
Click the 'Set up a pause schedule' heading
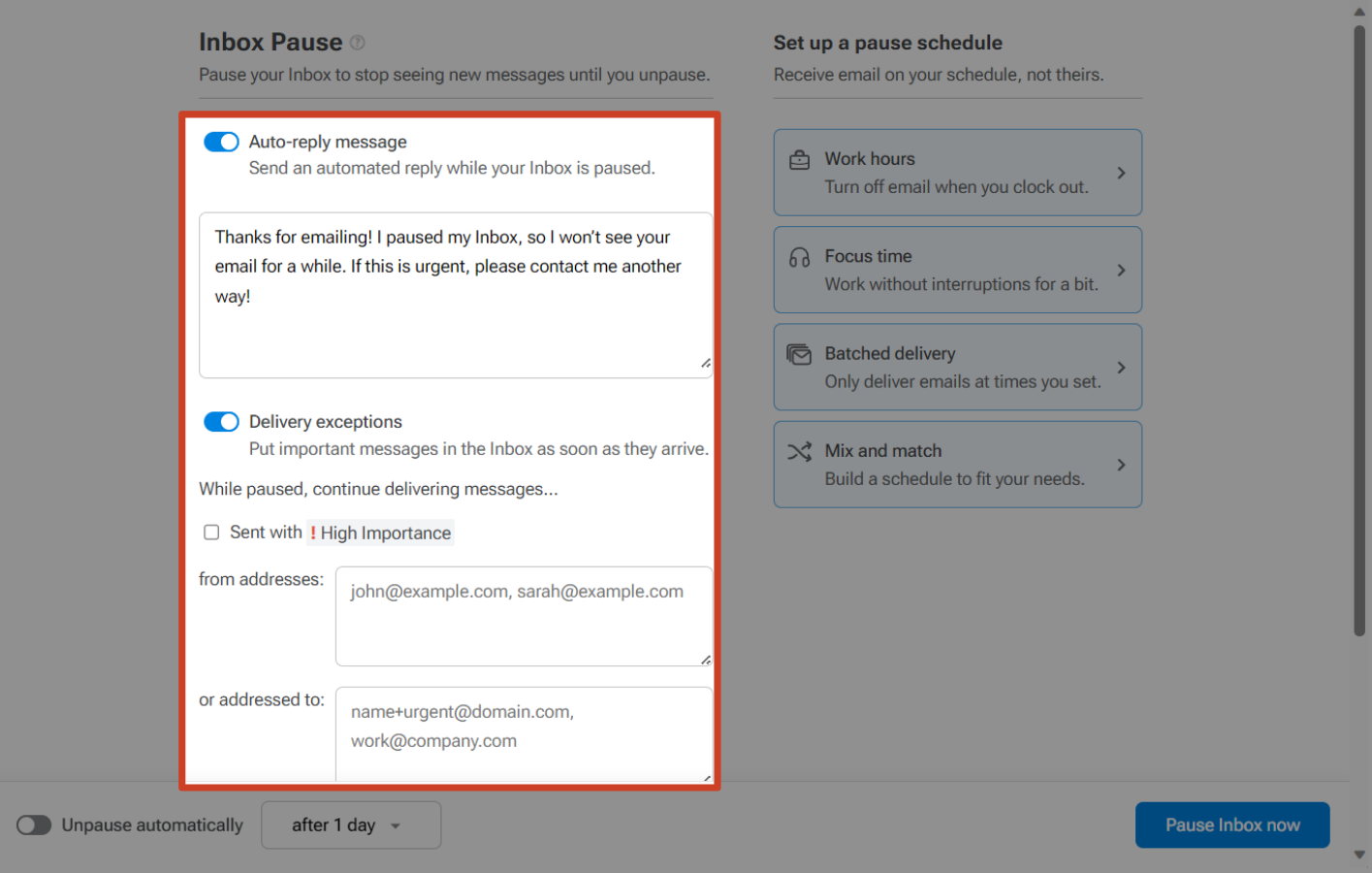888,43
